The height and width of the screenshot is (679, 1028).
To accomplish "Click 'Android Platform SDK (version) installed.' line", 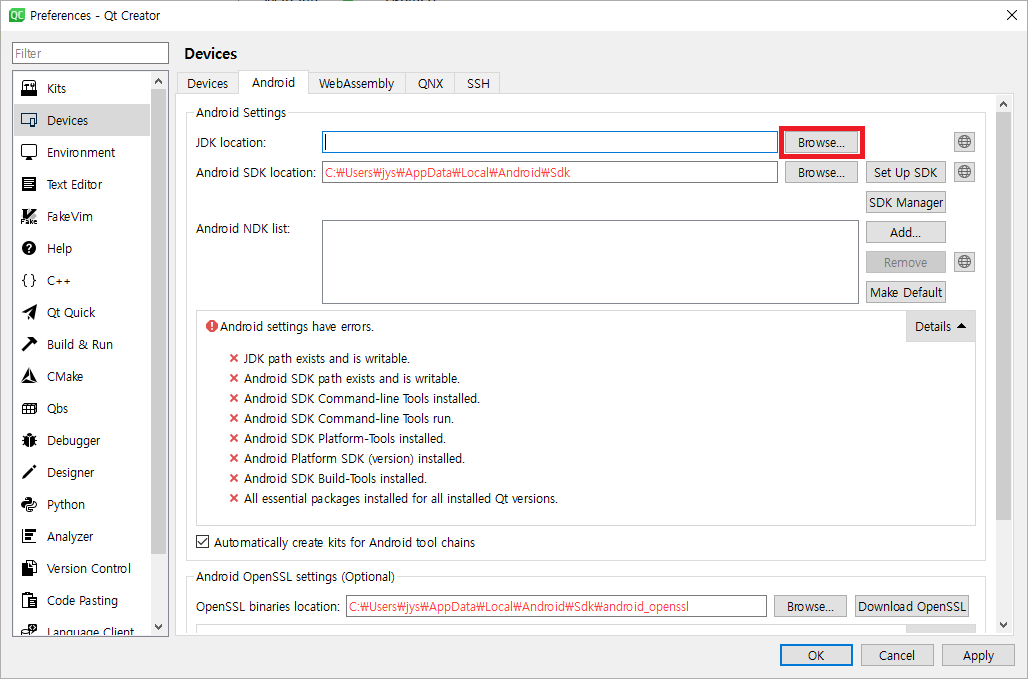I will point(354,458).
